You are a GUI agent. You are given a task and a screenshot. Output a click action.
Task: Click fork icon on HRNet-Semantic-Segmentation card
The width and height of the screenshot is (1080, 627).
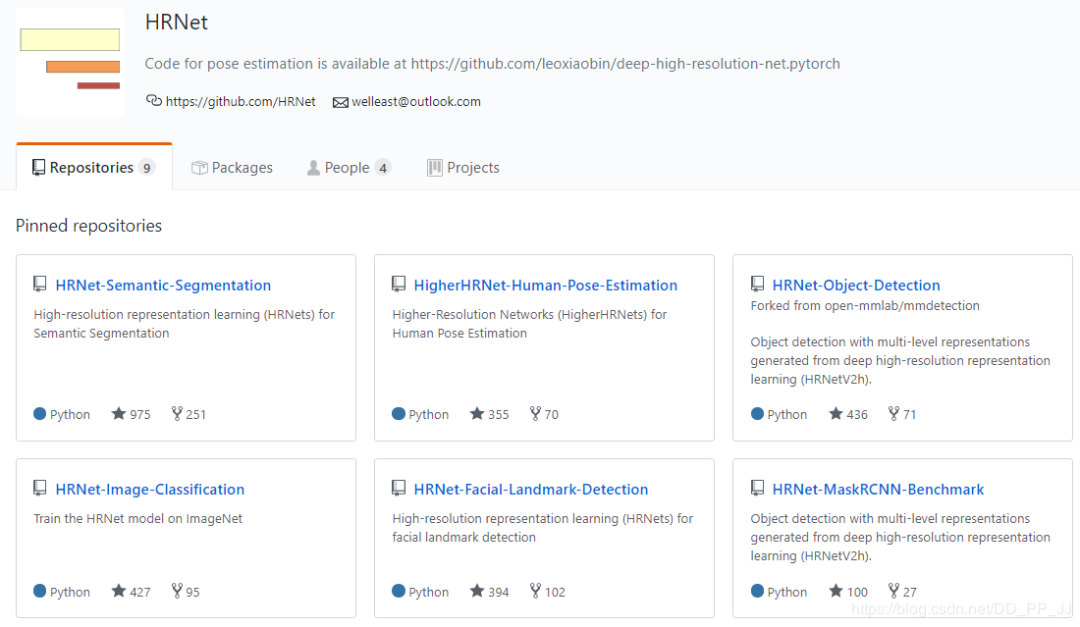point(177,414)
